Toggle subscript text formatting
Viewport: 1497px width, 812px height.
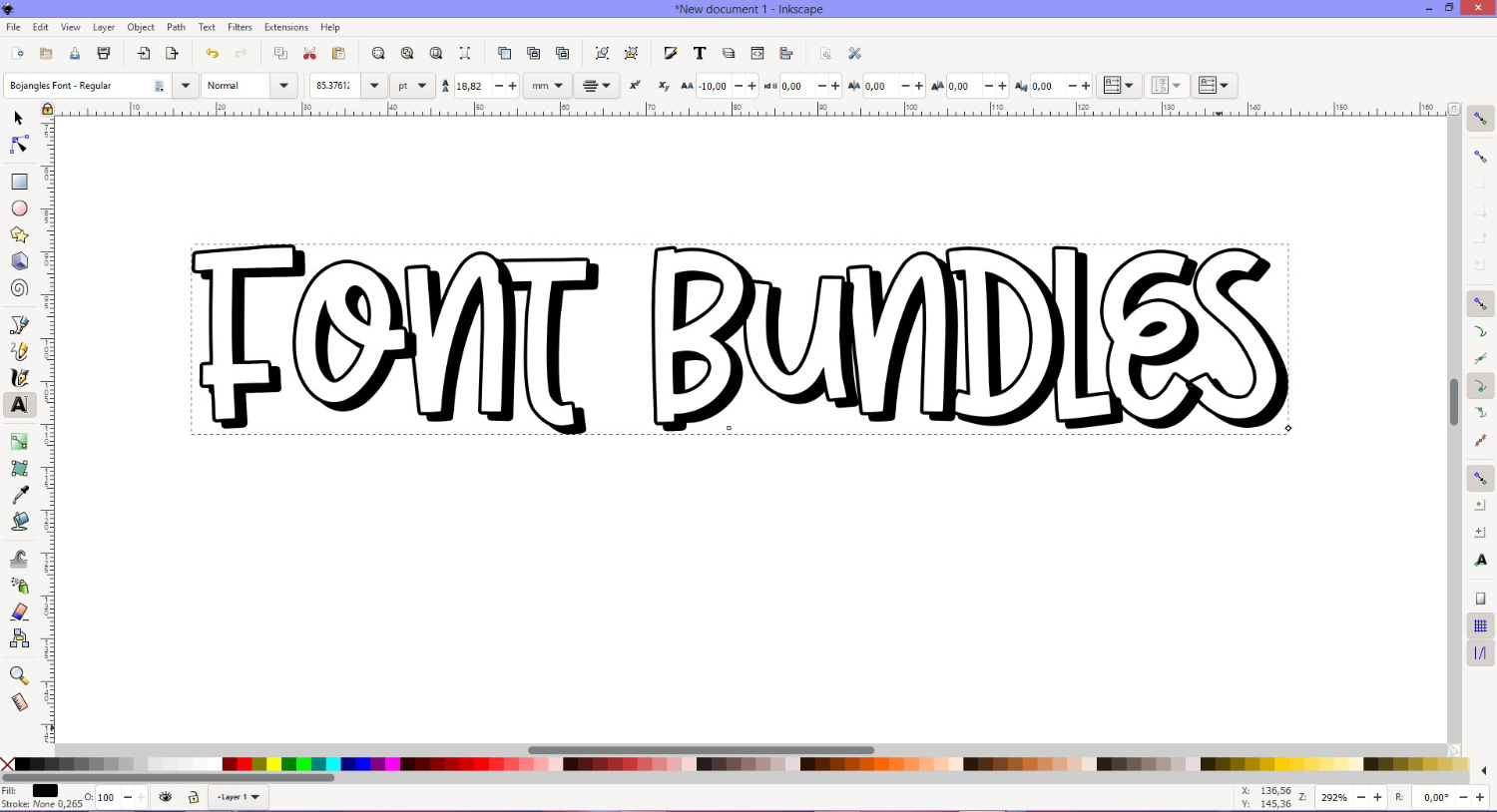664,86
